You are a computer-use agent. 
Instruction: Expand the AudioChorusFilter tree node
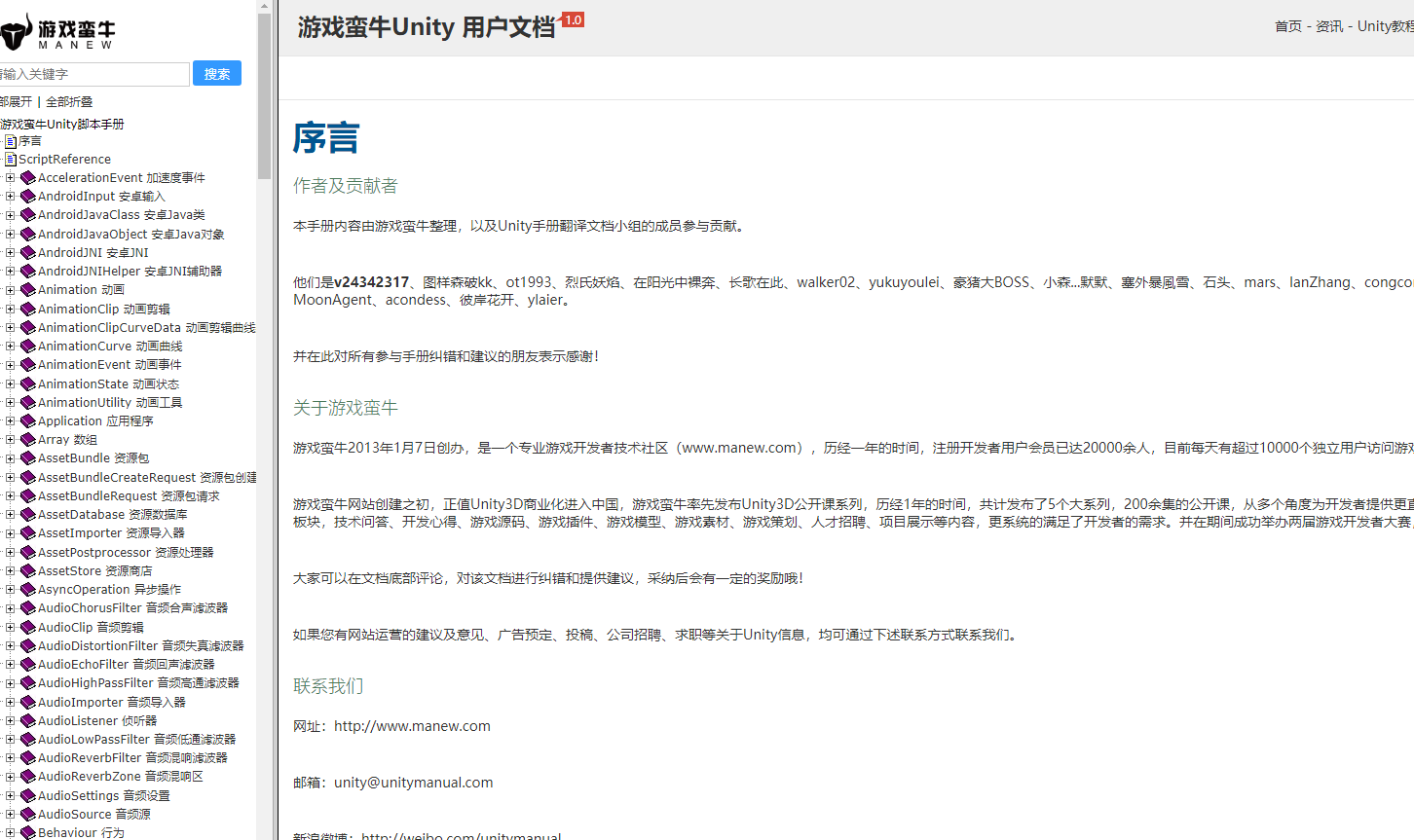coord(10,608)
